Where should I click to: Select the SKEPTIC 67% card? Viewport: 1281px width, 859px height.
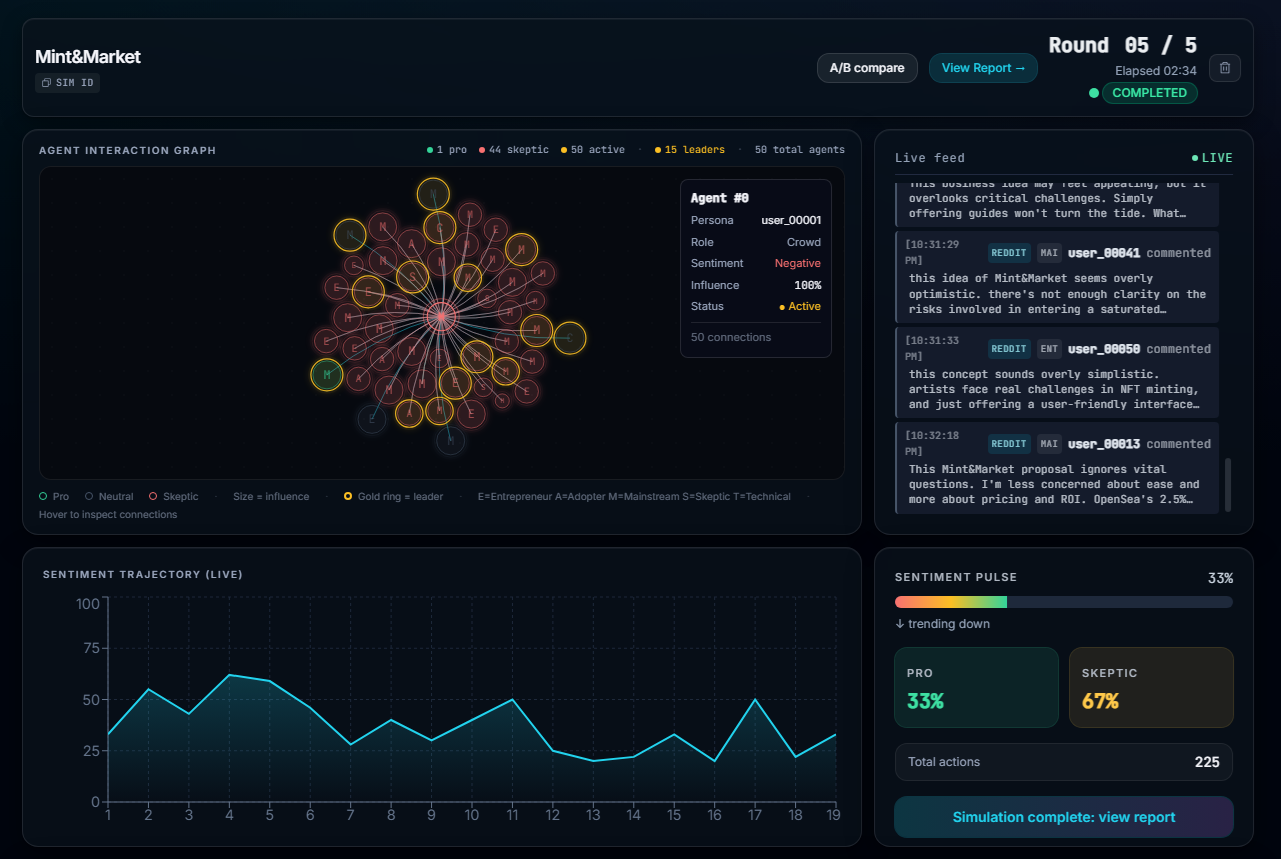pyautogui.click(x=1151, y=687)
